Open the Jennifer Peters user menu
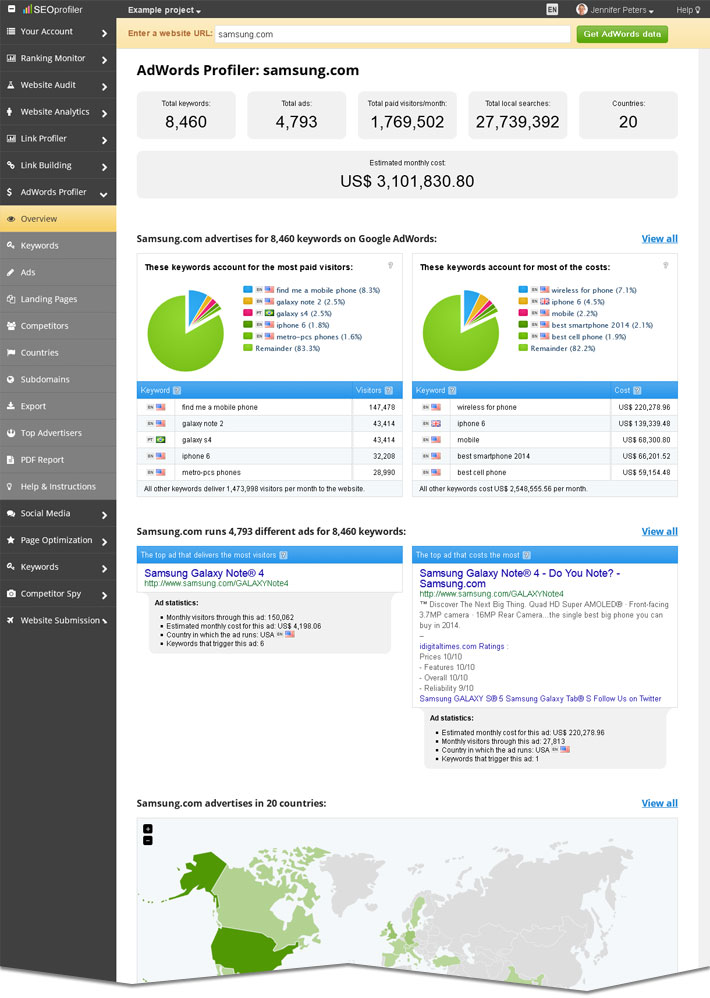The image size is (710, 998). [615, 10]
